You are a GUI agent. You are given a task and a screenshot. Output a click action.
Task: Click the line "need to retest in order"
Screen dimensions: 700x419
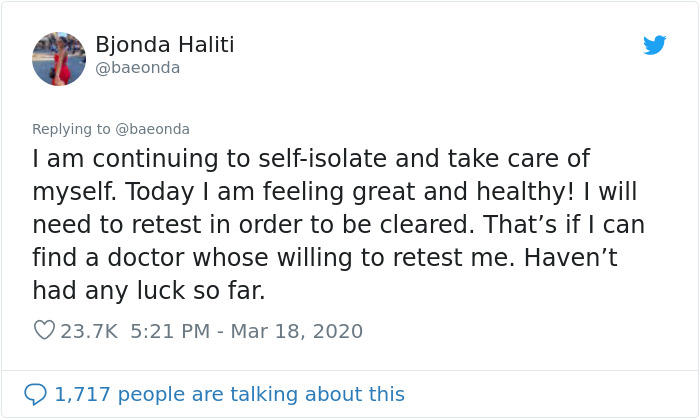[338, 224]
